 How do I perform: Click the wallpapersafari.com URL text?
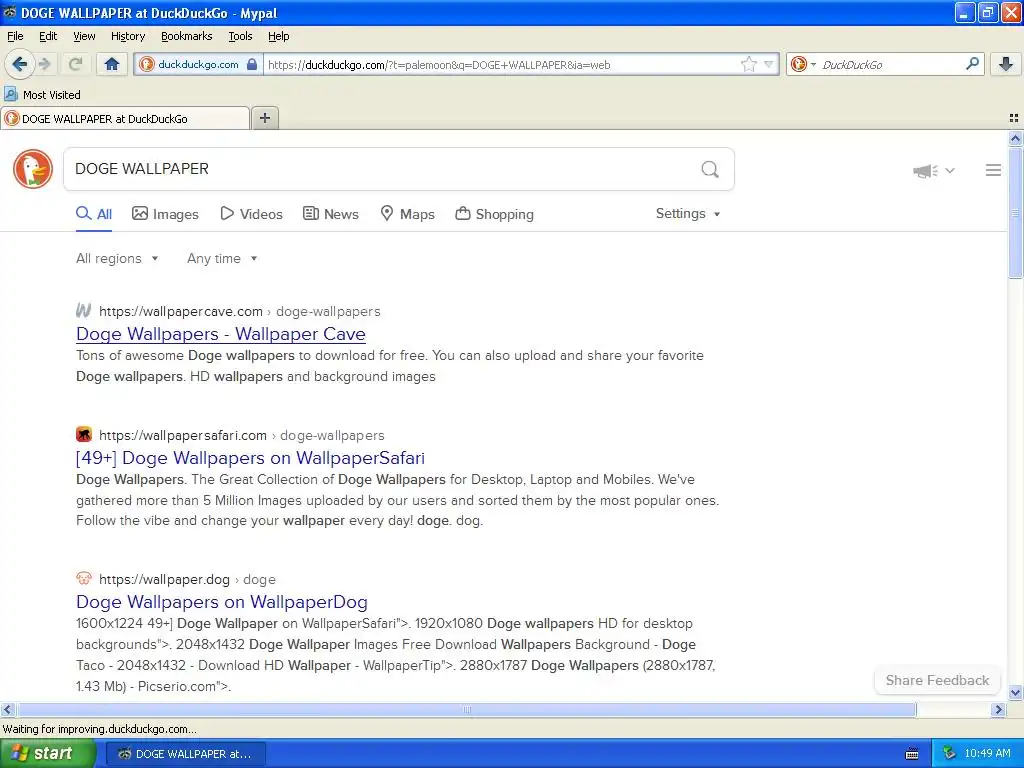coord(242,436)
